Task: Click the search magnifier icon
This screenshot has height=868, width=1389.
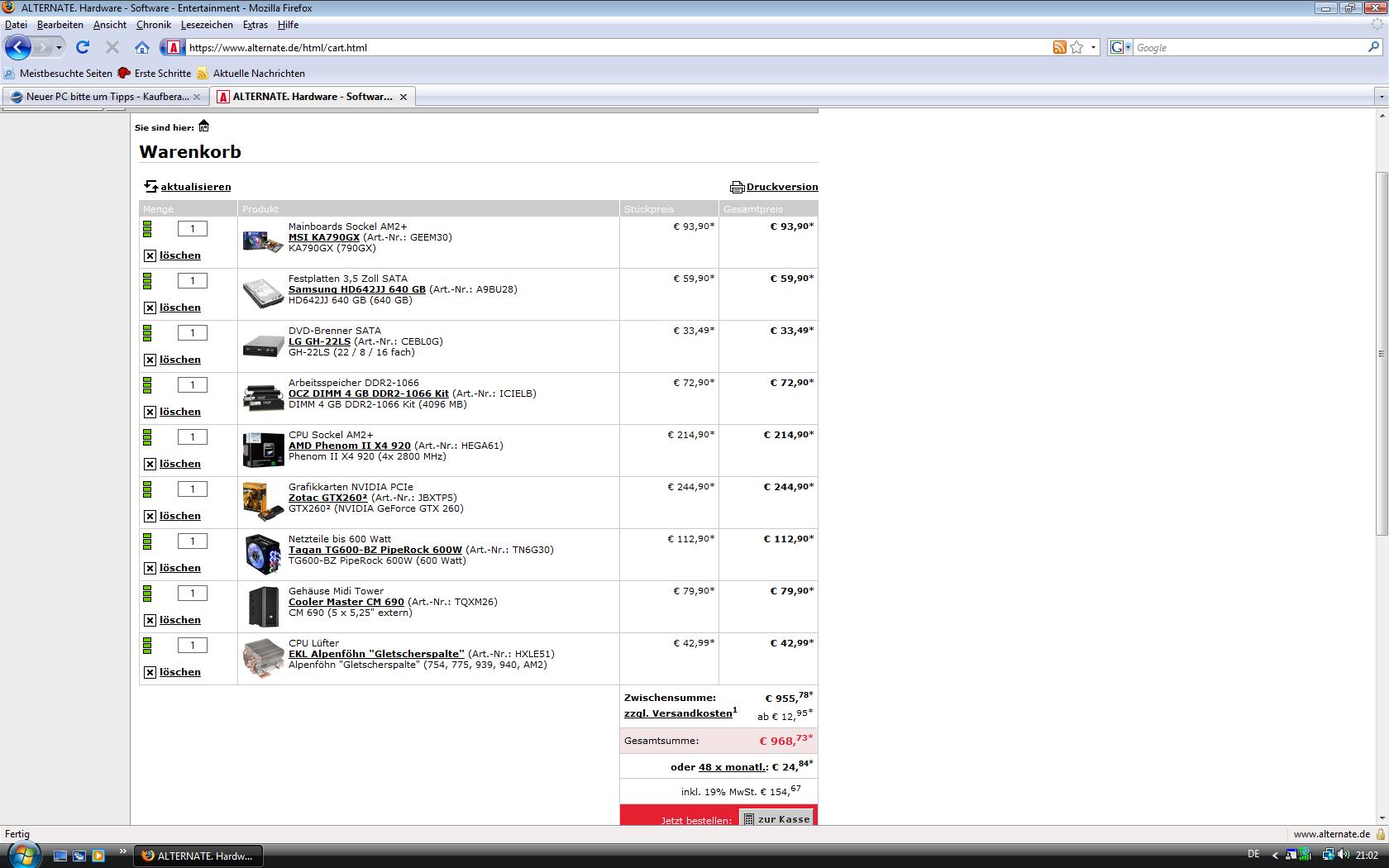Action: click(1374, 47)
